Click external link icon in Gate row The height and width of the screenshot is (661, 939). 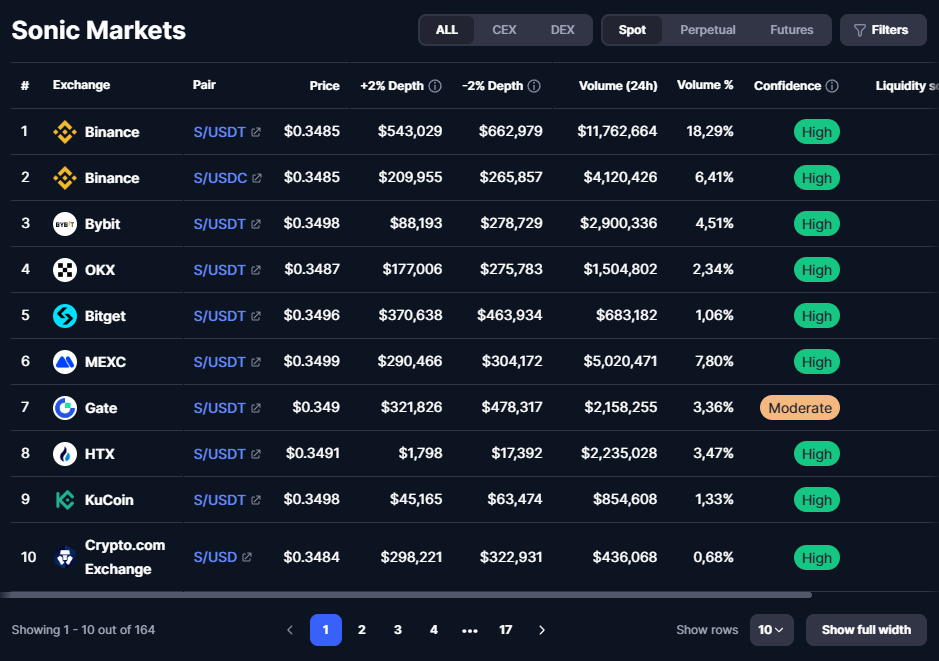coord(256,408)
